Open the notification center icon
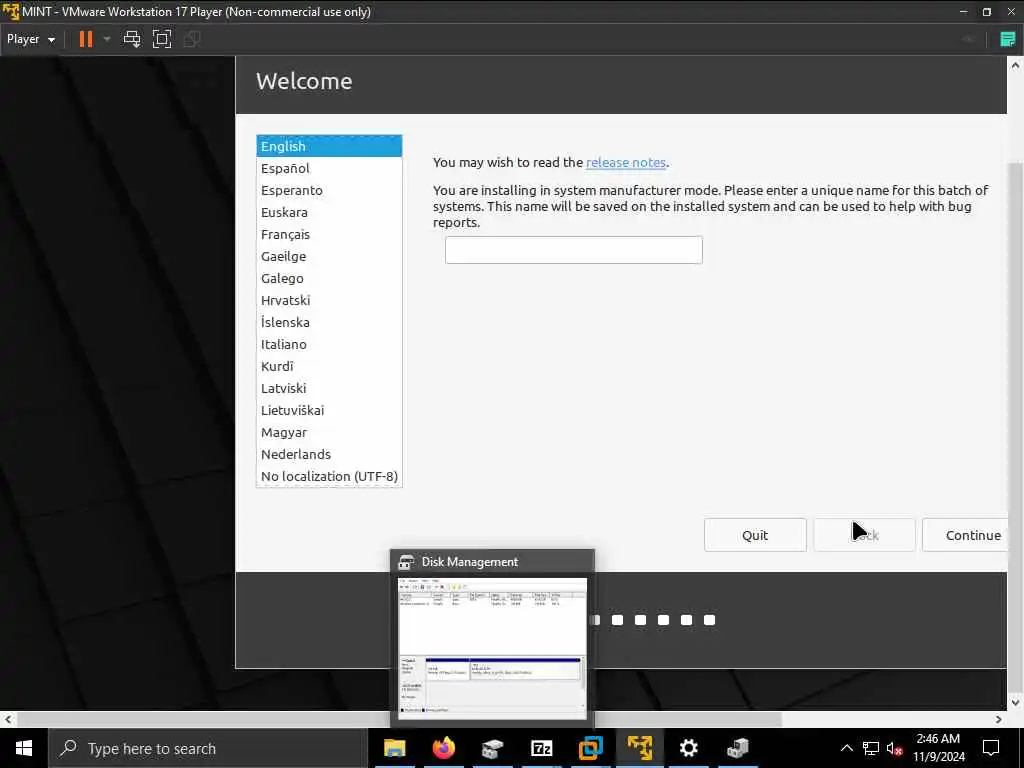The width and height of the screenshot is (1024, 768). point(991,748)
